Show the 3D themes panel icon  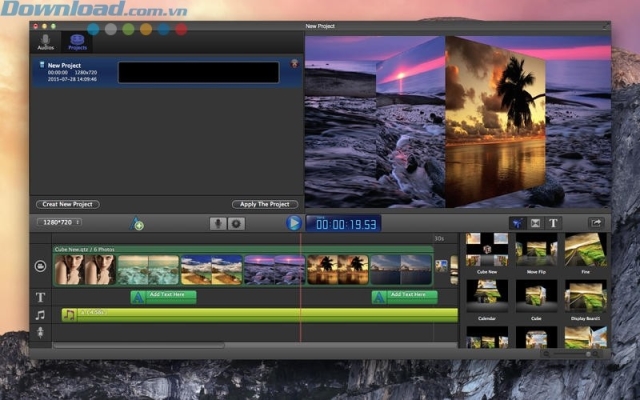click(x=517, y=223)
